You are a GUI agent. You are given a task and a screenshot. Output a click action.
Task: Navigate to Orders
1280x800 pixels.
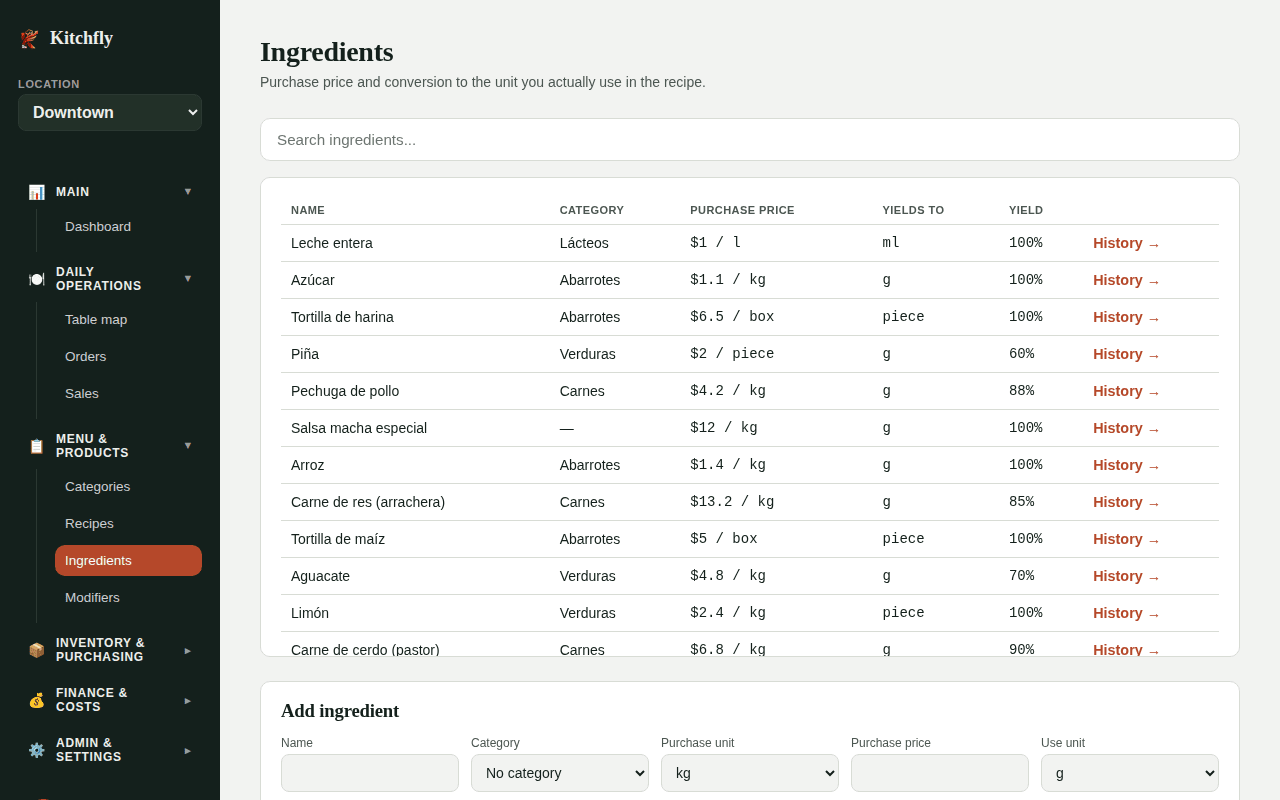click(x=128, y=357)
